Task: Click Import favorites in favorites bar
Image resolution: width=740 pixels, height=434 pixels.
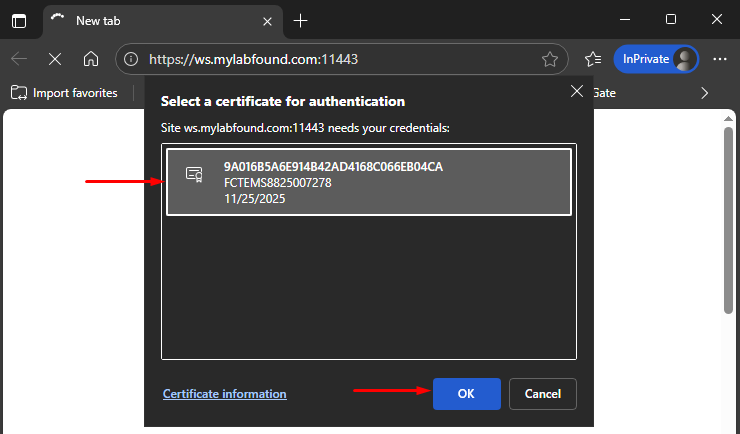Action: click(64, 93)
